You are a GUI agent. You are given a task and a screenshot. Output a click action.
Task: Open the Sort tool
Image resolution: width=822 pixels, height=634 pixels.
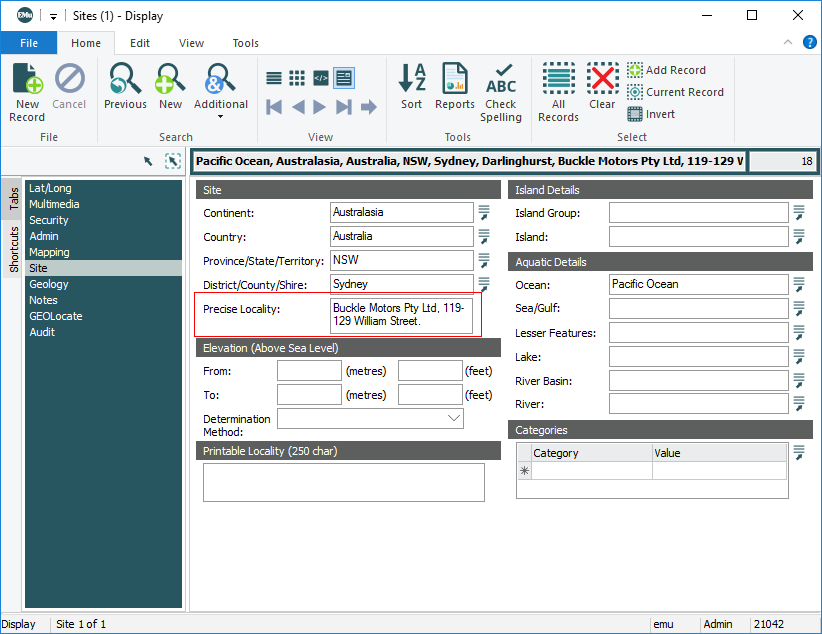(x=412, y=90)
